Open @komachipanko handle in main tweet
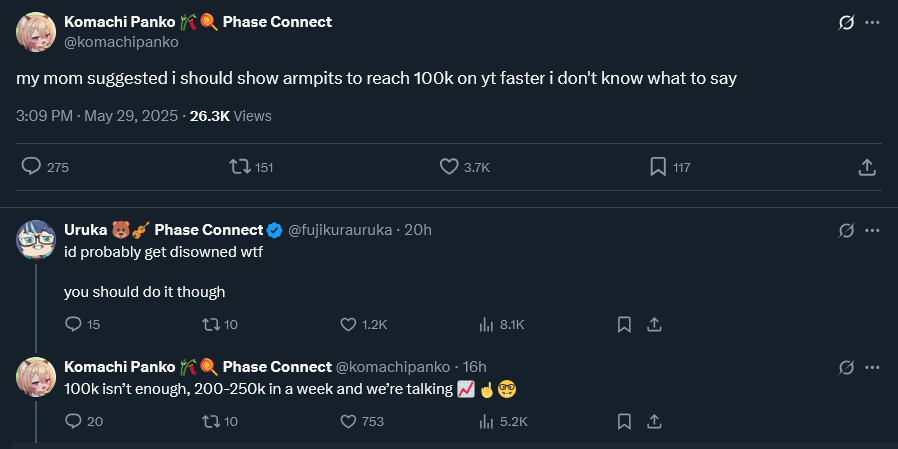This screenshot has height=449, width=898. pos(121,43)
